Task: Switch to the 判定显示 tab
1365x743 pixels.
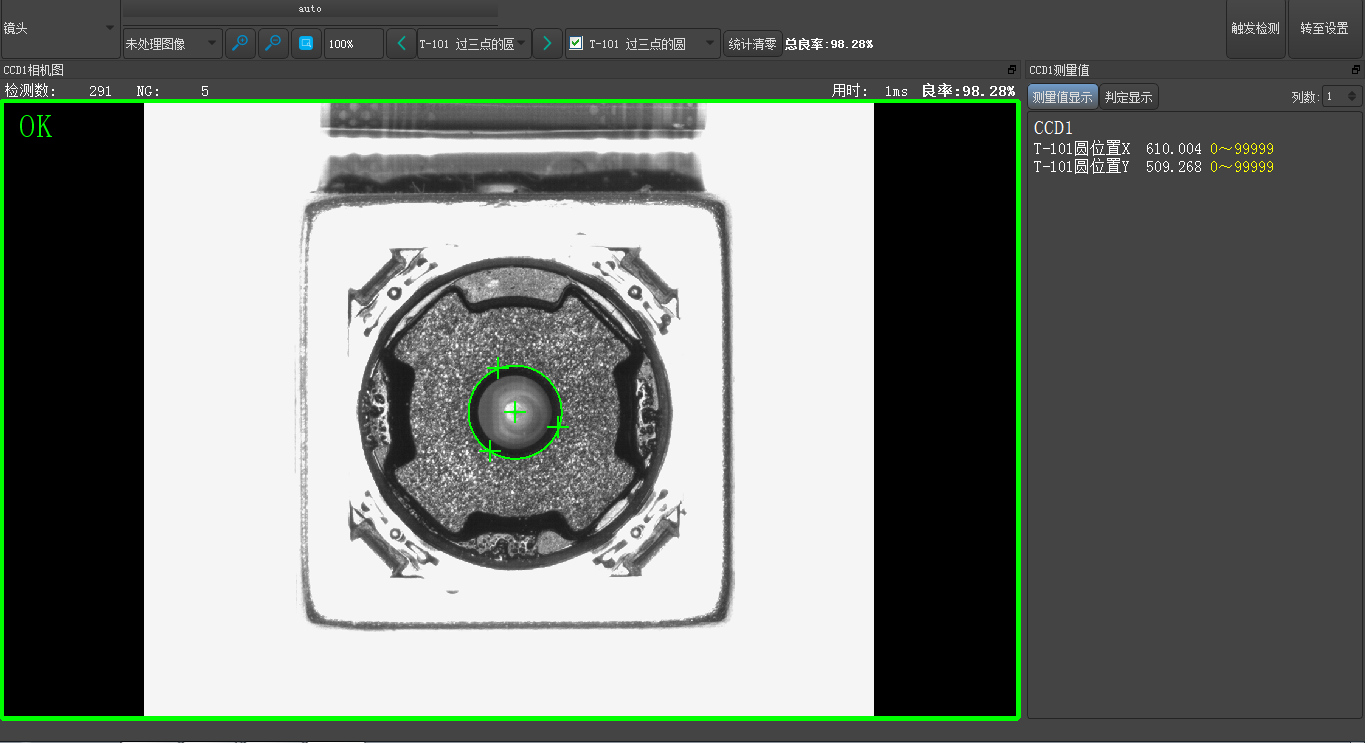Action: click(x=1128, y=97)
